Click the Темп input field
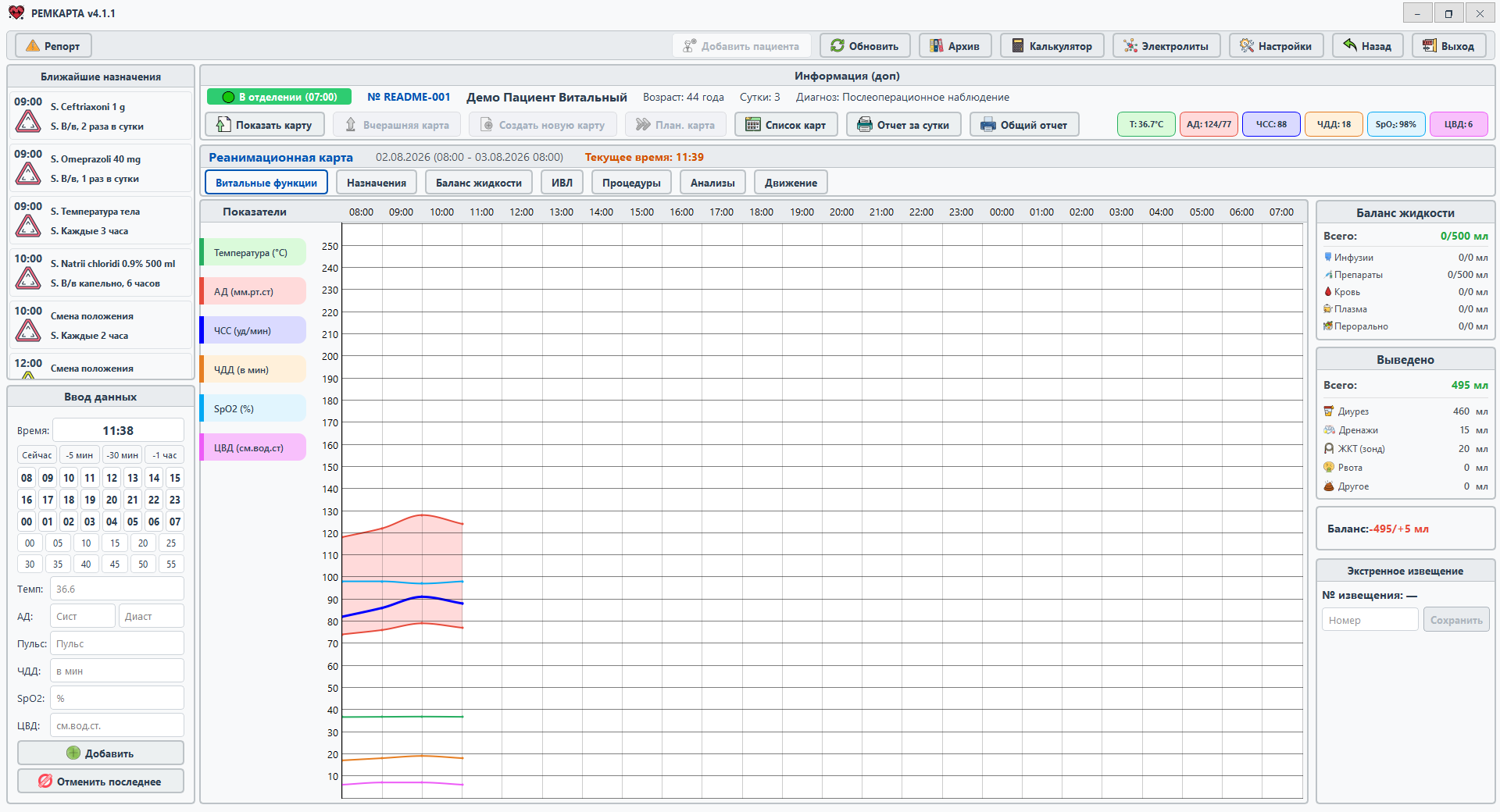 tap(117, 589)
